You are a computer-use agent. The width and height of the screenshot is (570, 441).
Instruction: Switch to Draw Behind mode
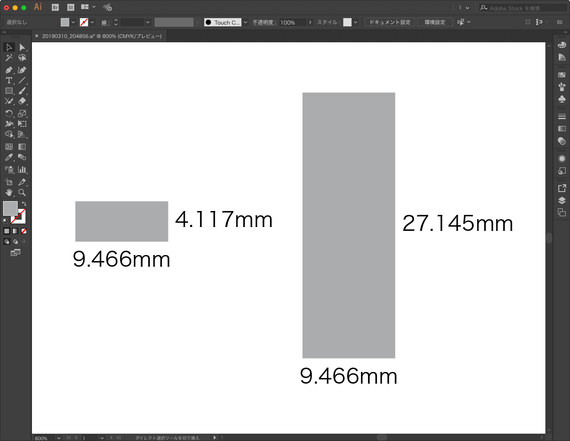pyautogui.click(x=15, y=241)
